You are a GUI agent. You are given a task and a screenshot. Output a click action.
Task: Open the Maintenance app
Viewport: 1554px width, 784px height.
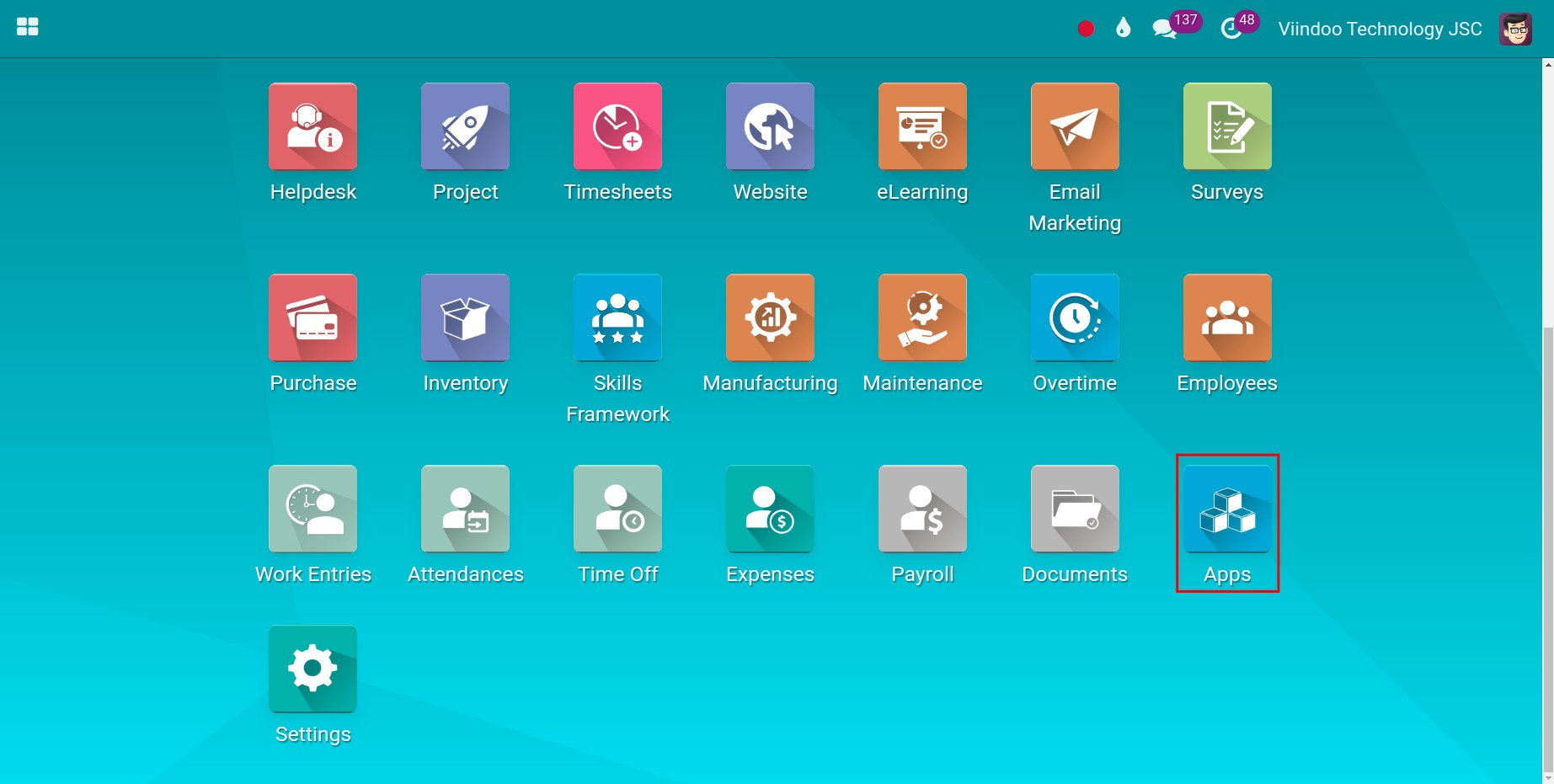coord(922,317)
